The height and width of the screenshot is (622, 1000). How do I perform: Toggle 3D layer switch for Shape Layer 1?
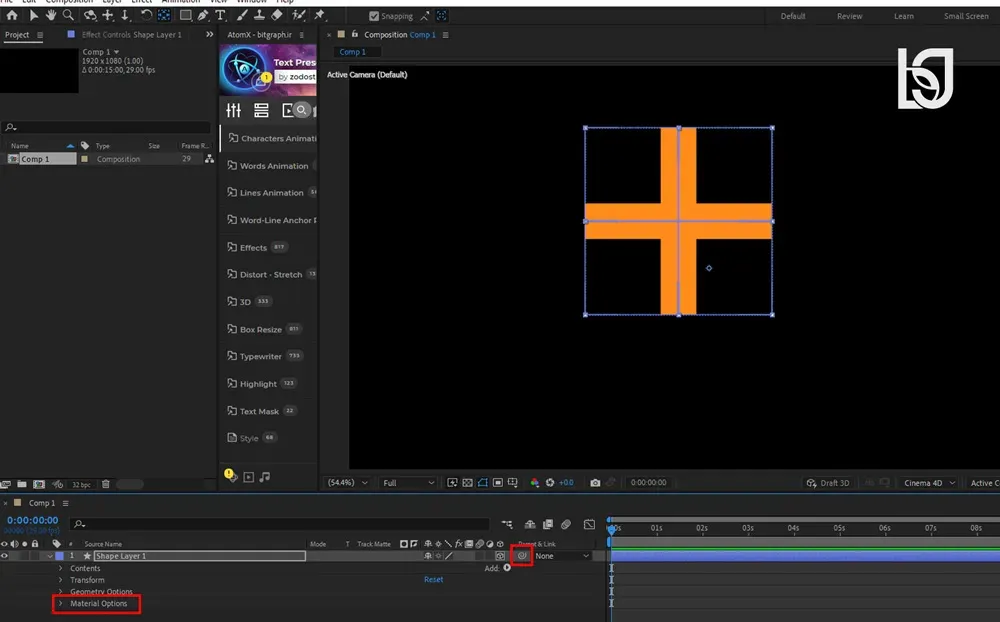pos(500,556)
